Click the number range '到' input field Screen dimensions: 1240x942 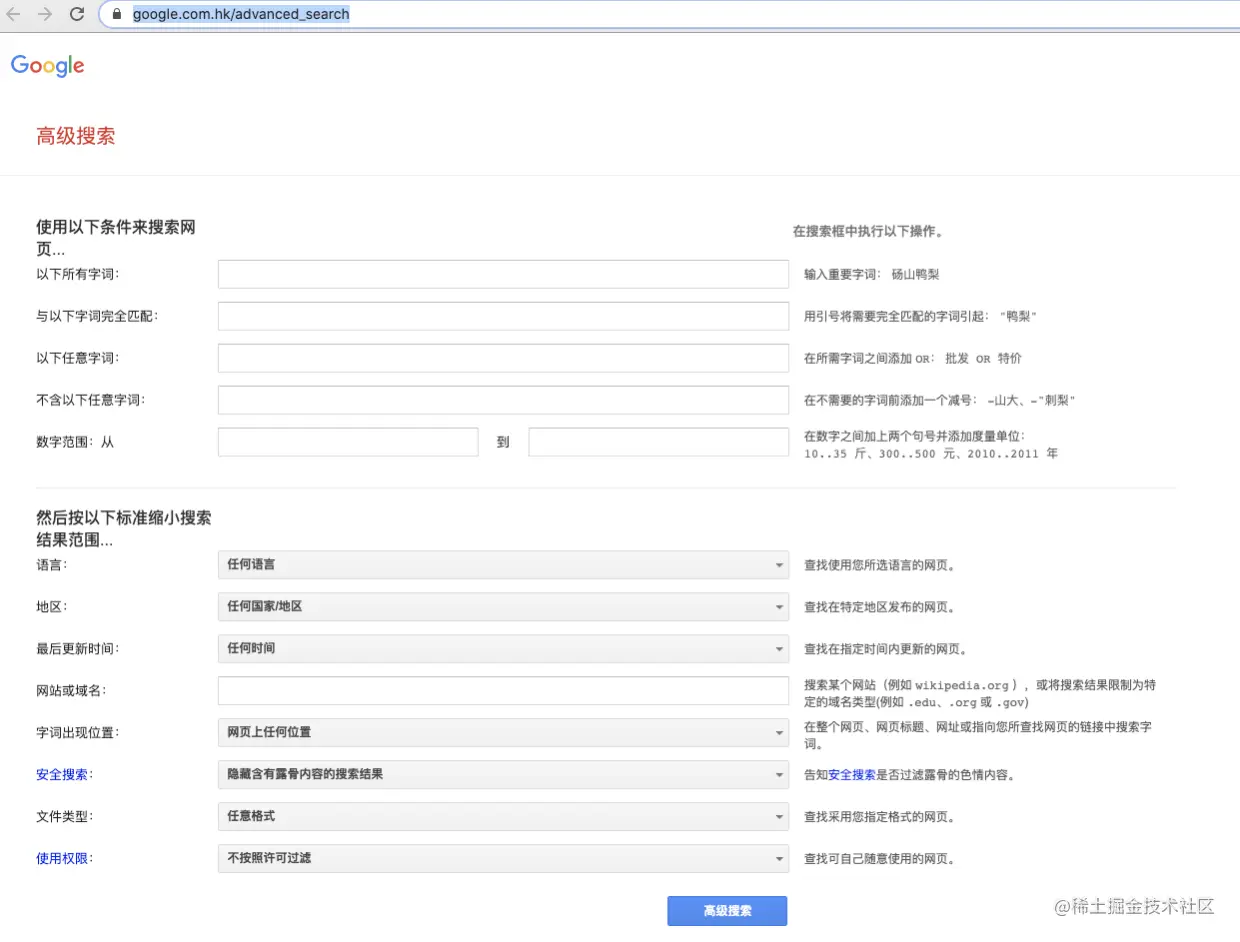[x=659, y=442]
